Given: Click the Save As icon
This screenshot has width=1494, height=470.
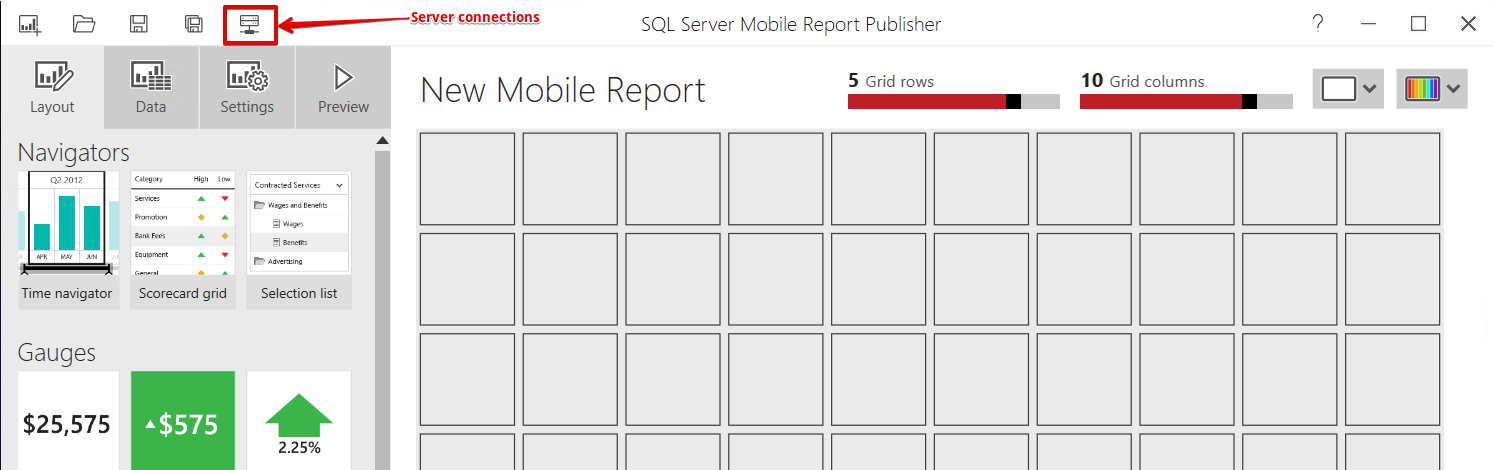Looking at the screenshot, I should point(195,25).
